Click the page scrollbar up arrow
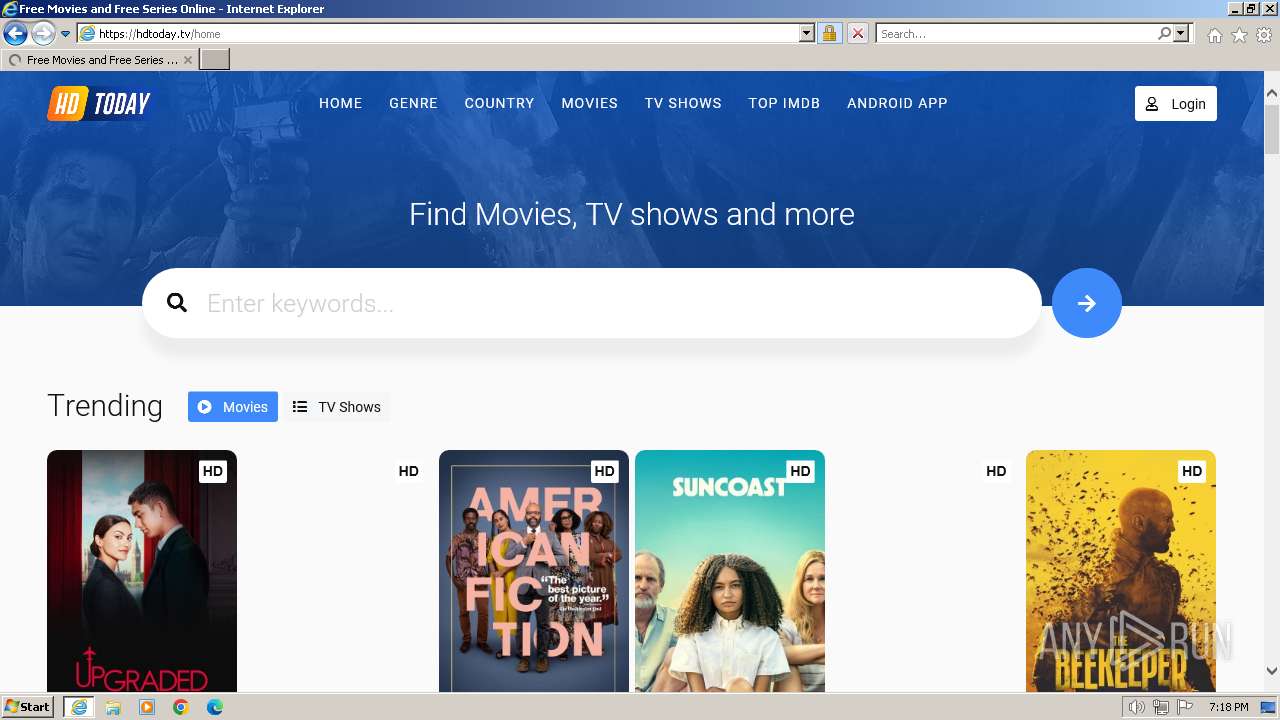1280x720 pixels. pos(1272,94)
